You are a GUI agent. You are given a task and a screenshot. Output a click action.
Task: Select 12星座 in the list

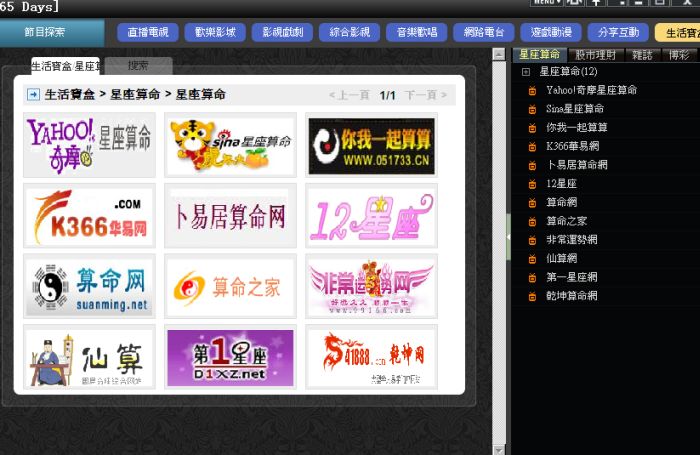click(x=562, y=184)
